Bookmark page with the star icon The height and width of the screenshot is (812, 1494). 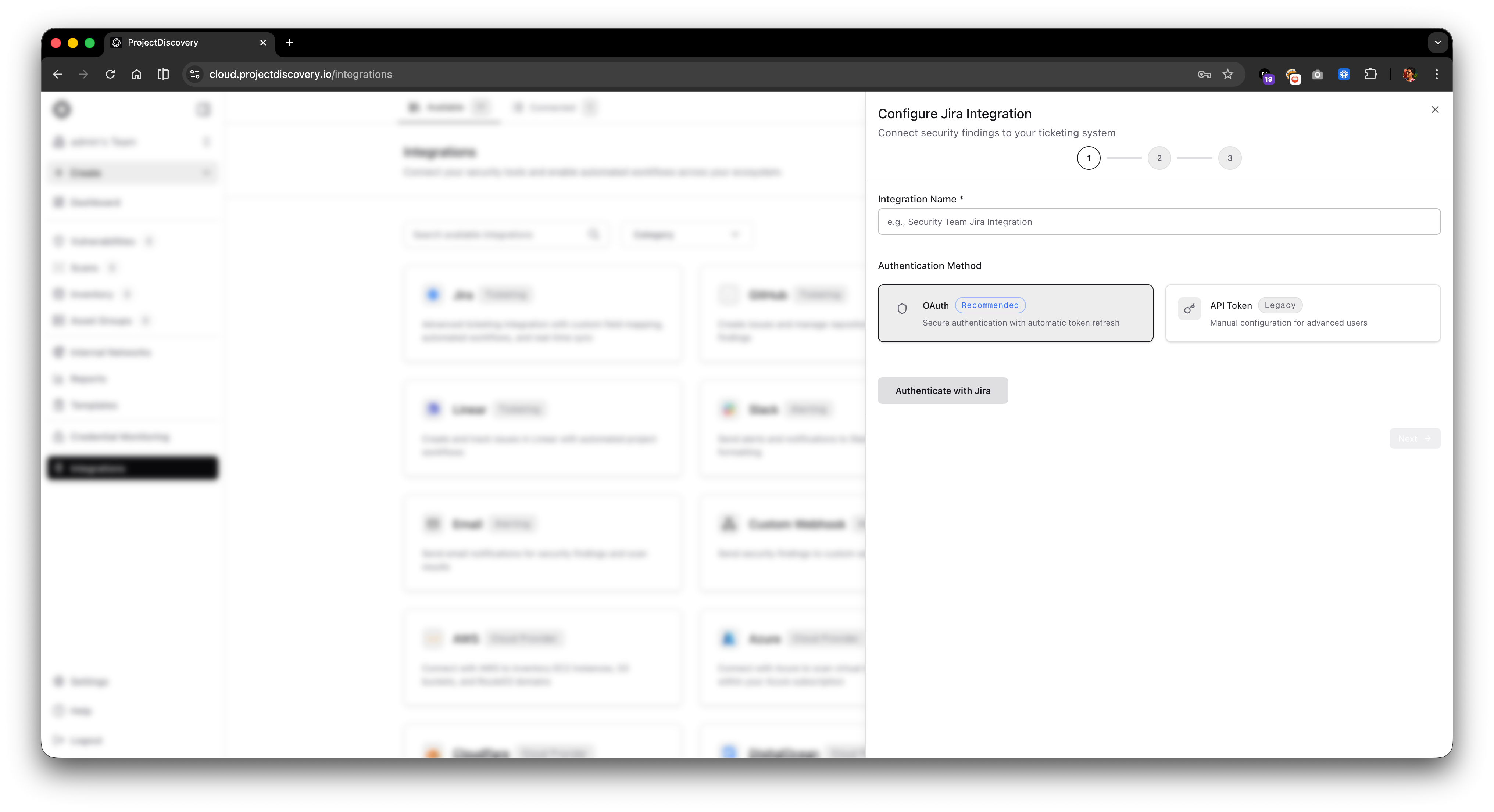click(1228, 74)
